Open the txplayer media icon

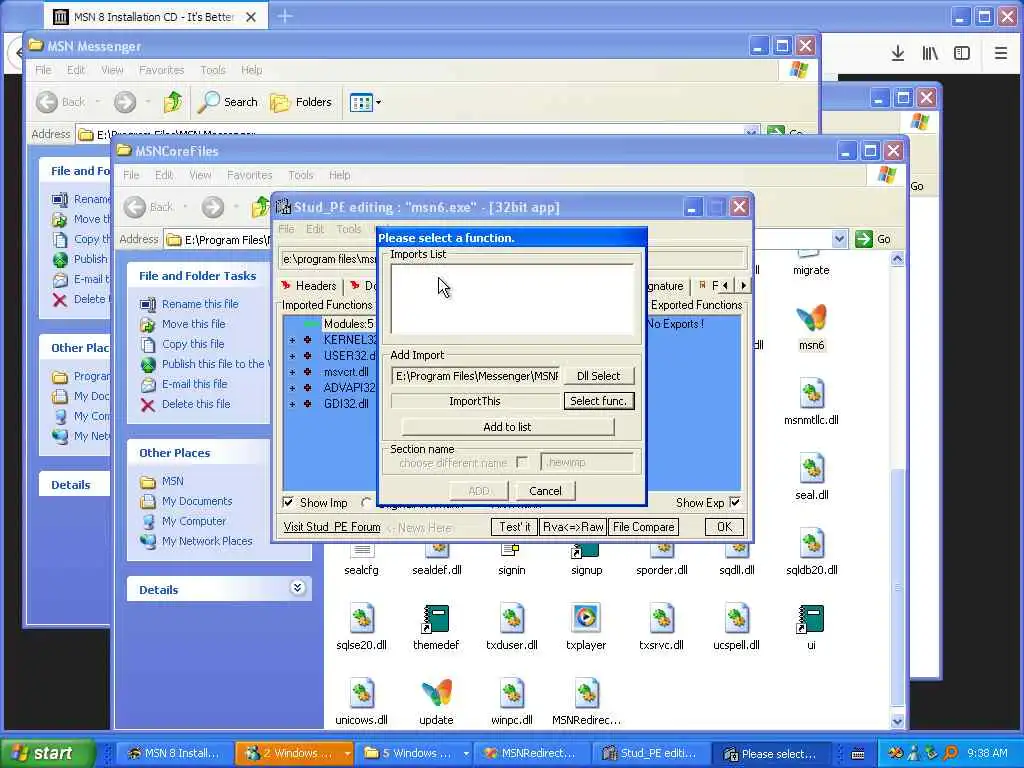tap(586, 618)
